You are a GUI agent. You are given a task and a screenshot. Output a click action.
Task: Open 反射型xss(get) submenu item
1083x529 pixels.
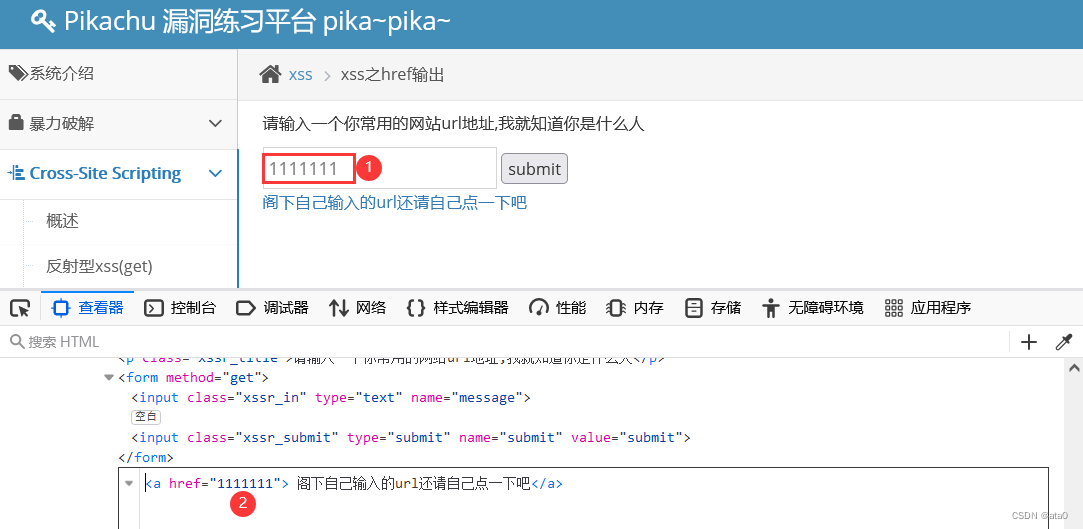pos(99,266)
